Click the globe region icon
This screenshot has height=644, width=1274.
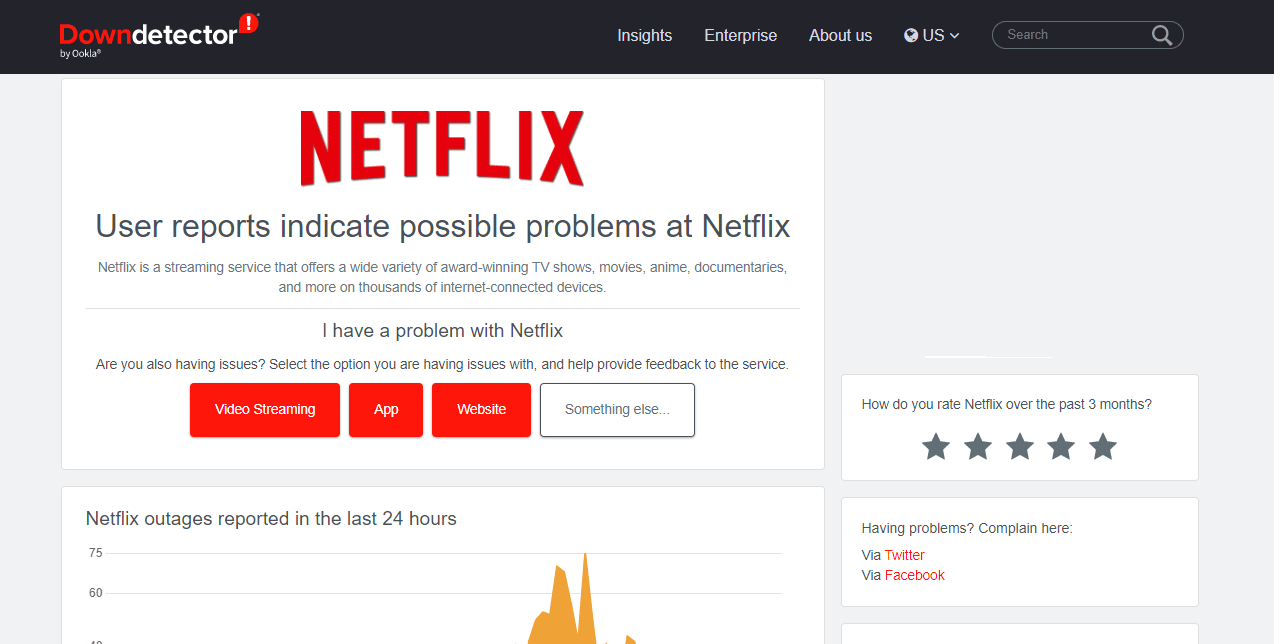911,35
